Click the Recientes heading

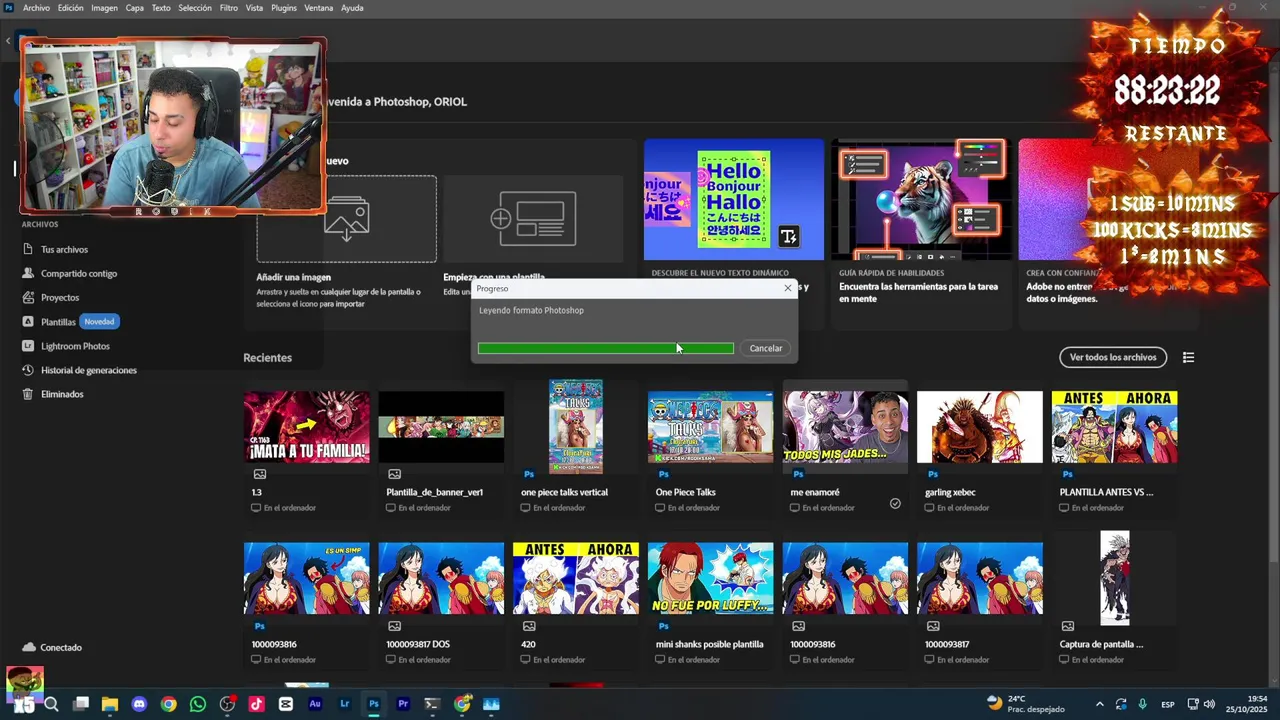click(267, 358)
